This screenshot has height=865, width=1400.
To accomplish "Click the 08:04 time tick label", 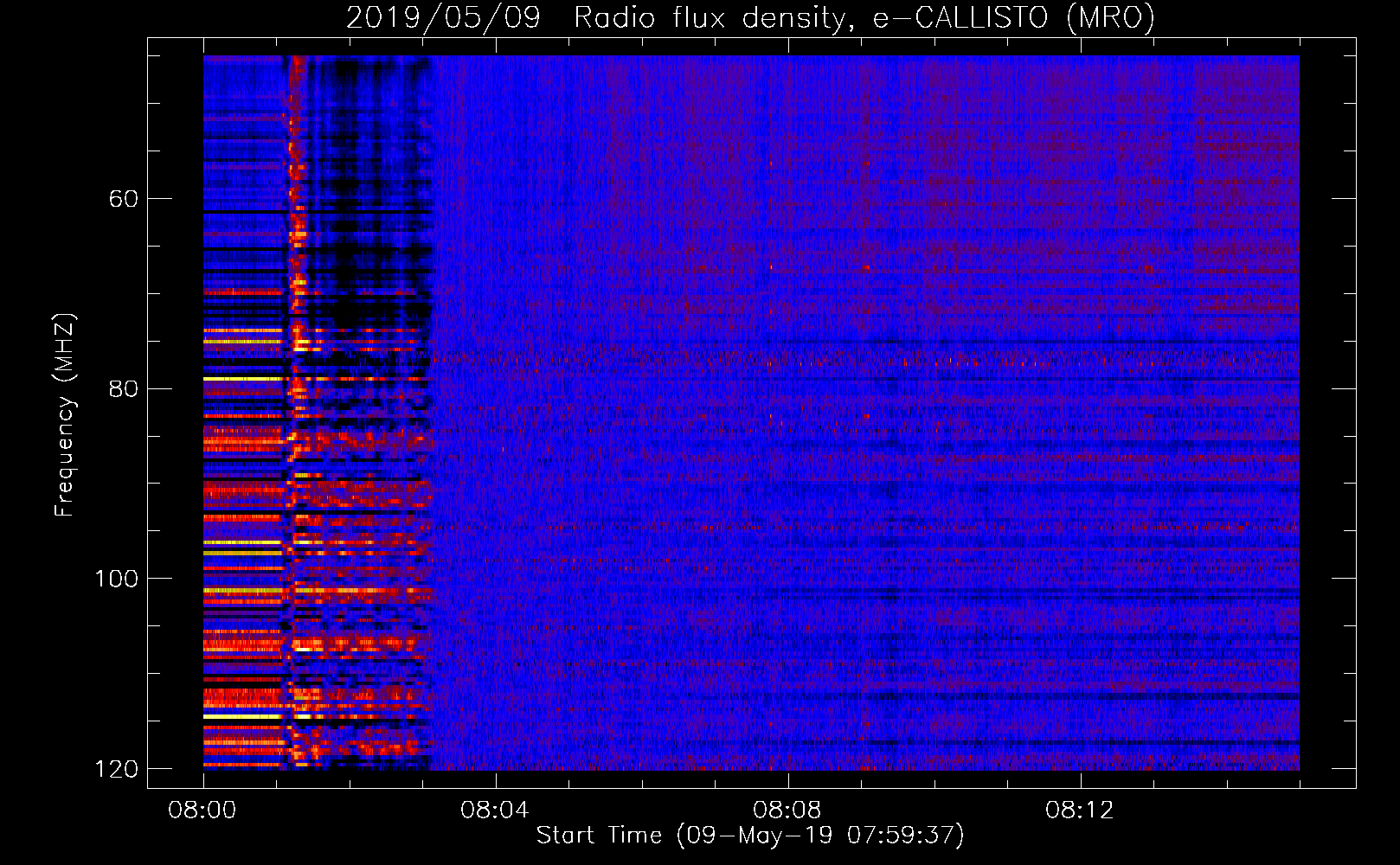I will click(495, 811).
